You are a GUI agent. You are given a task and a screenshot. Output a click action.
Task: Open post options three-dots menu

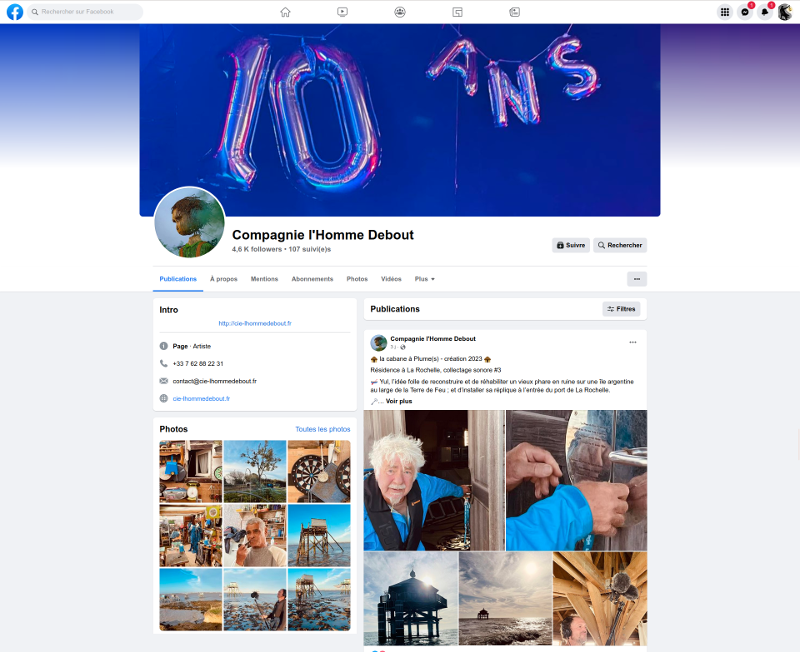click(x=632, y=342)
